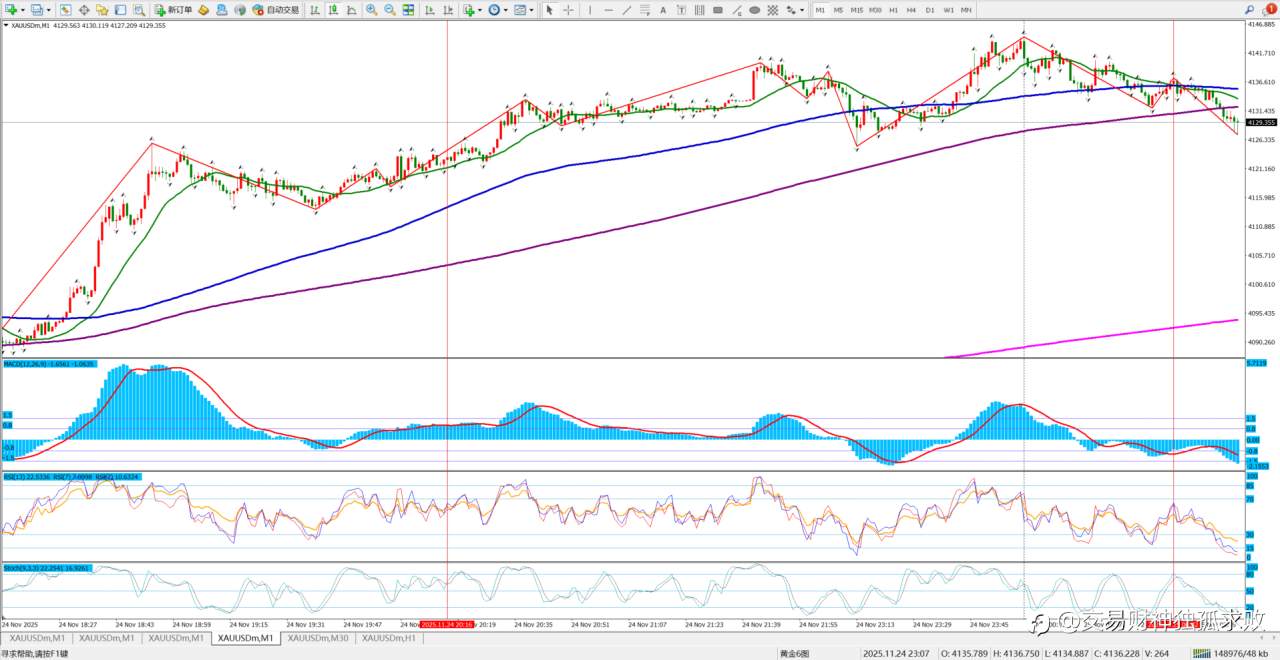Switch timeframe to D1
This screenshot has height=660, width=1280.
point(930,10)
